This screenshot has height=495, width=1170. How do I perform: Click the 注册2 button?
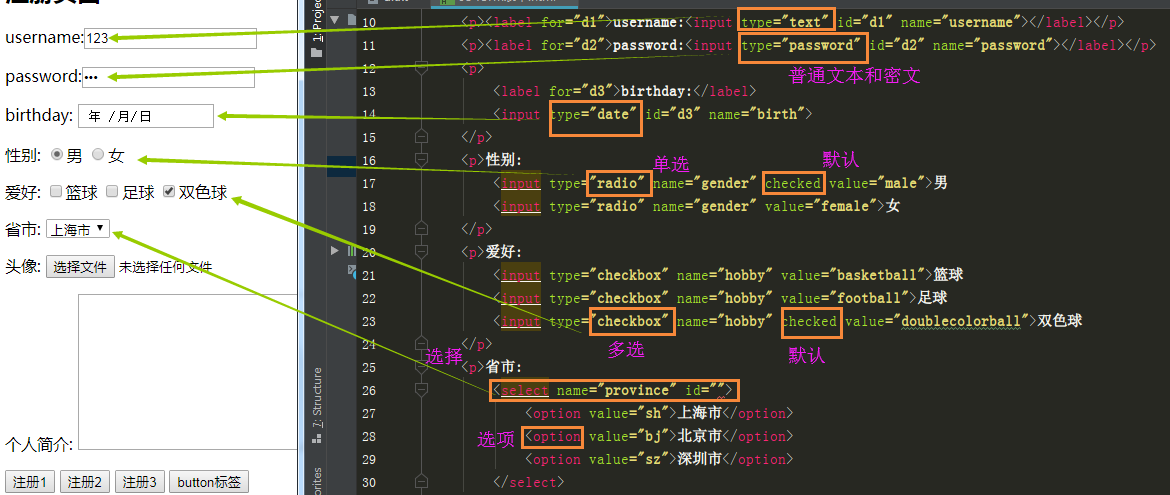point(85,482)
